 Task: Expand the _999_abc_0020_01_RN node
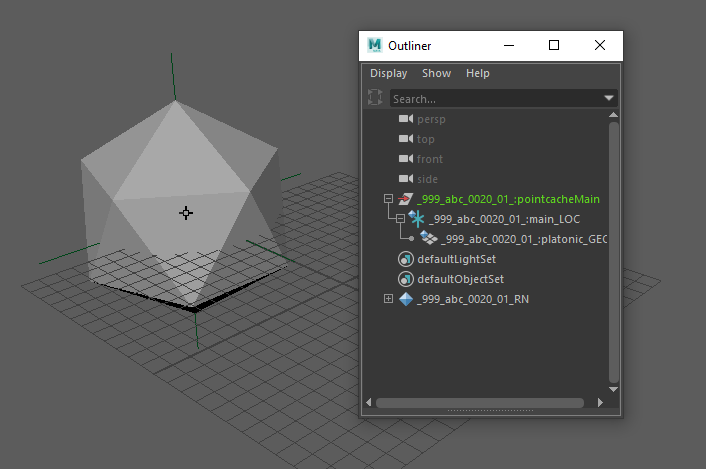388,299
